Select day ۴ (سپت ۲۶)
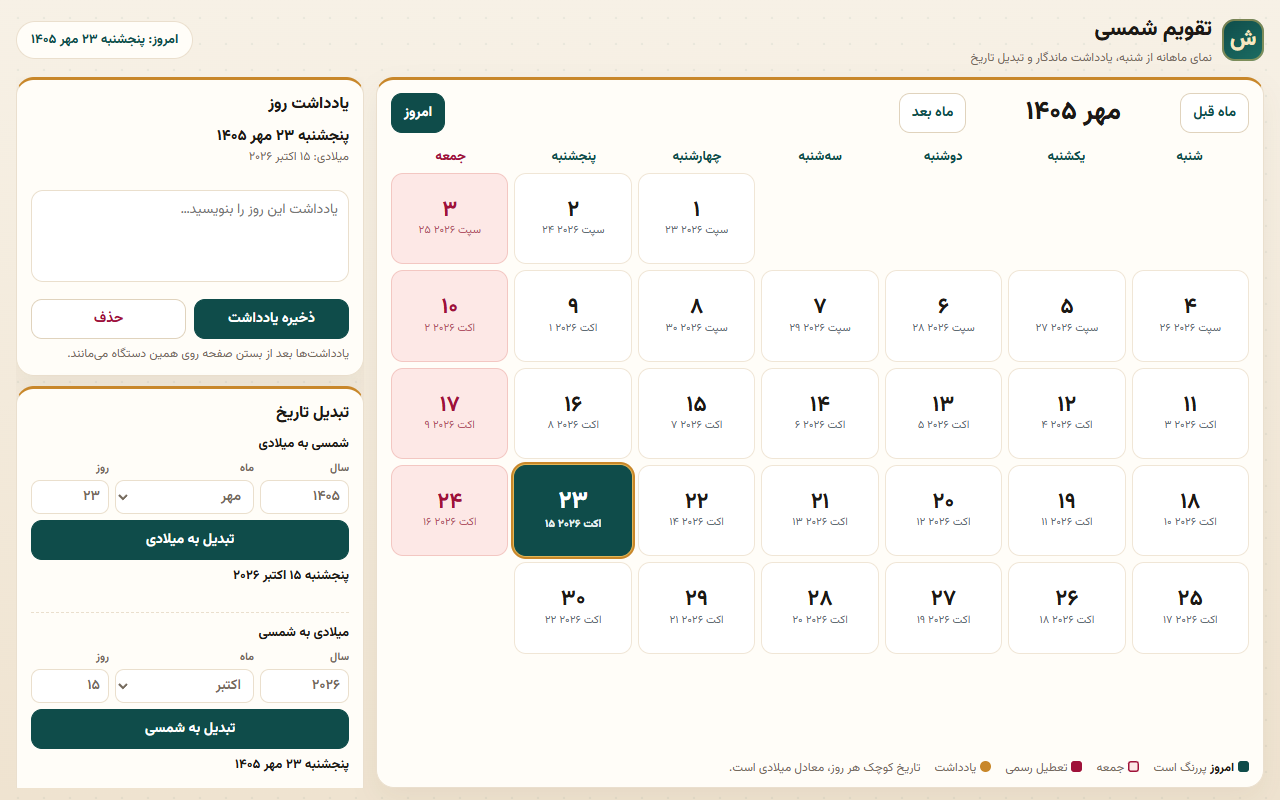Viewport: 1280px width, 800px height. pyautogui.click(x=1190, y=316)
